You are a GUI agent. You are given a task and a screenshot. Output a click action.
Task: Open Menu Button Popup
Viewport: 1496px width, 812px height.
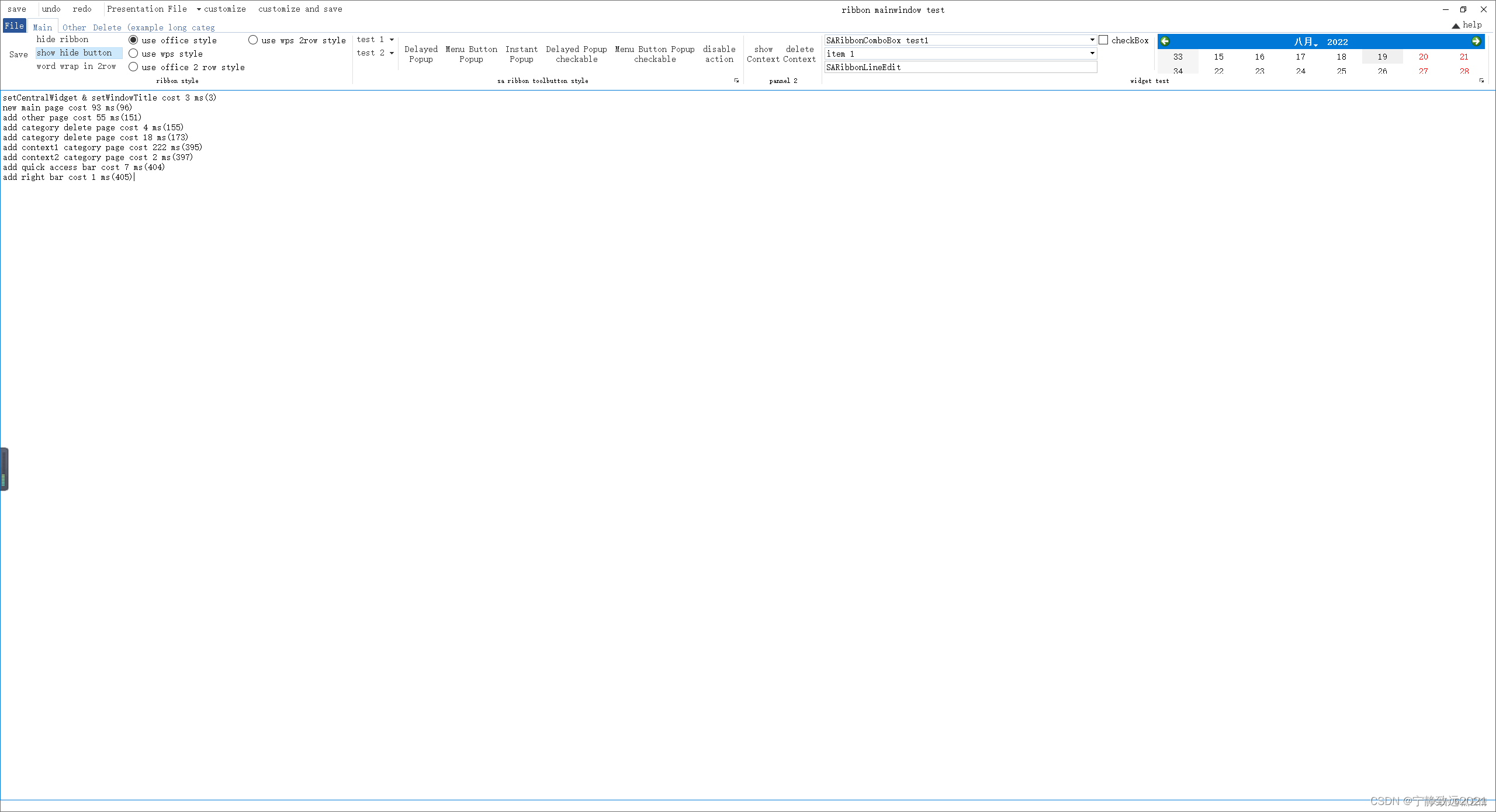click(x=471, y=54)
